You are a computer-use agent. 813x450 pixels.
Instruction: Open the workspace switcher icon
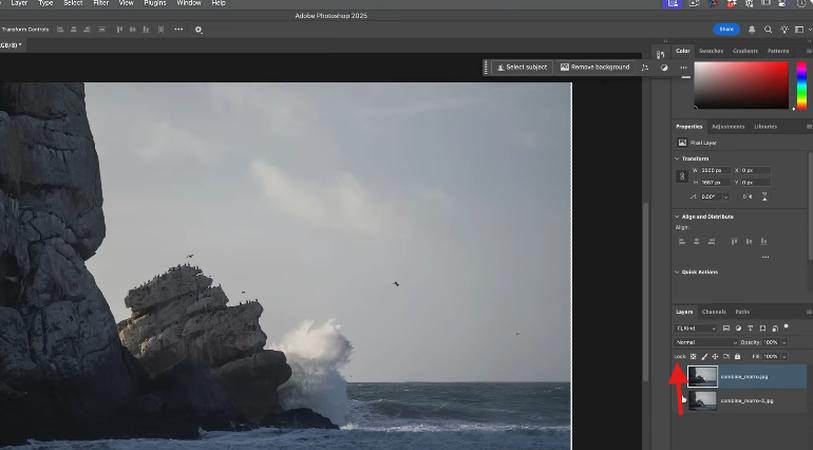pyautogui.click(x=800, y=30)
